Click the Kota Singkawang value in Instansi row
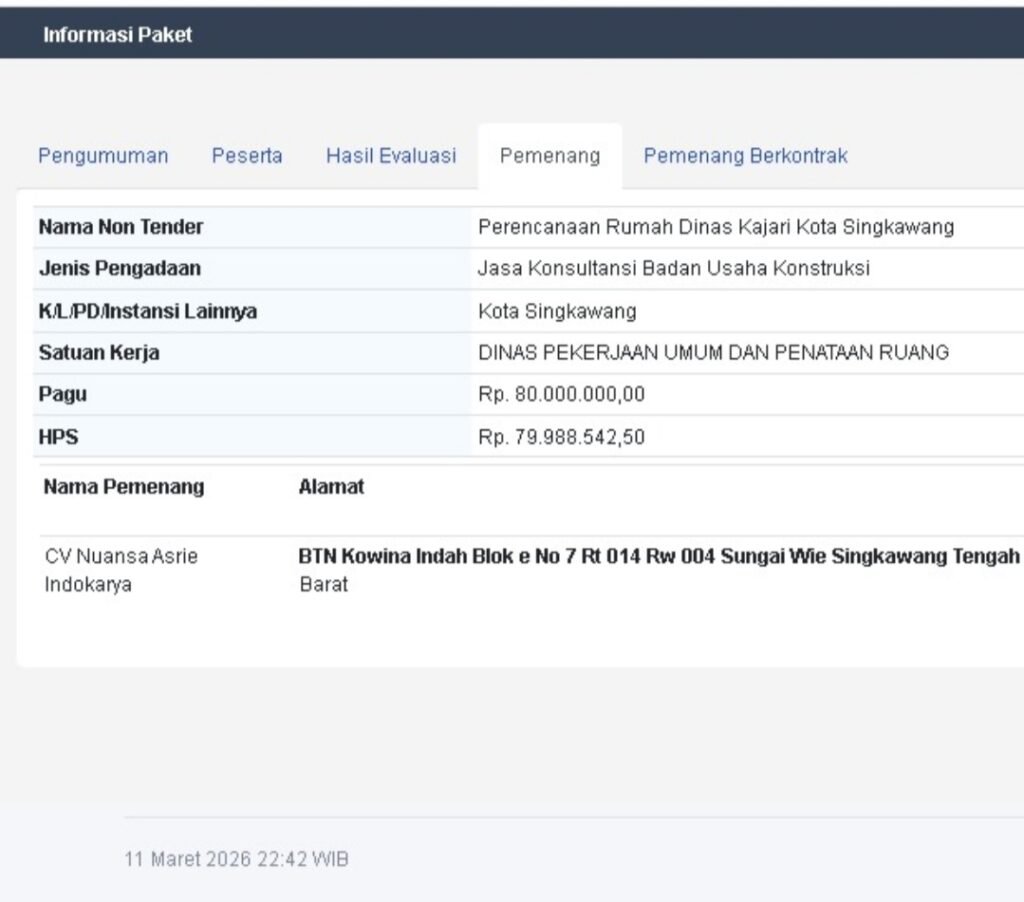1024x902 pixels. (x=557, y=311)
